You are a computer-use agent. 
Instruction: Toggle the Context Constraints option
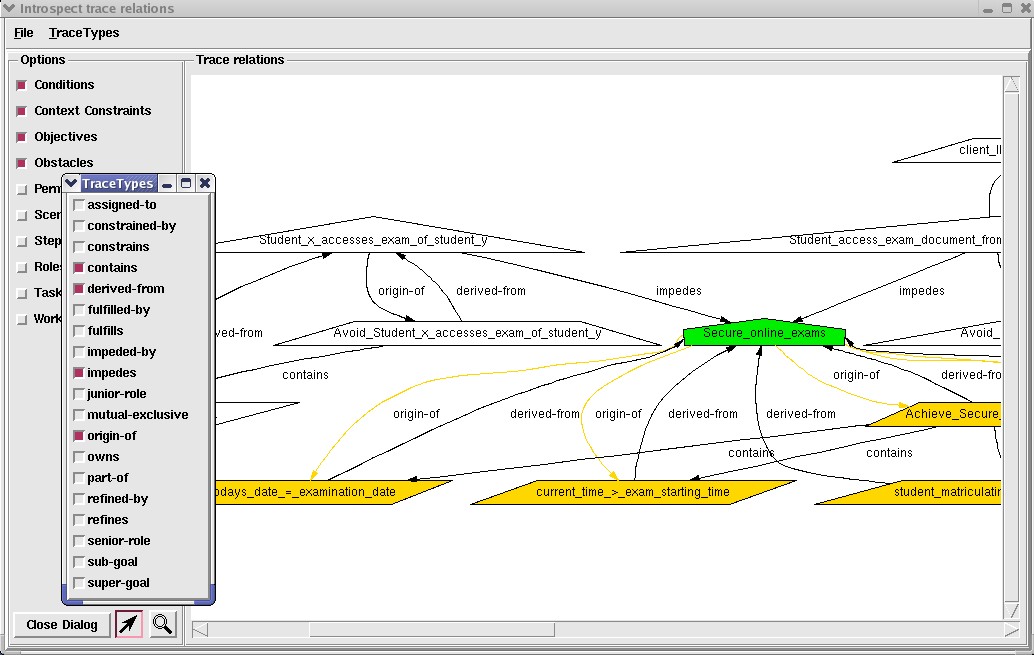click(x=22, y=111)
